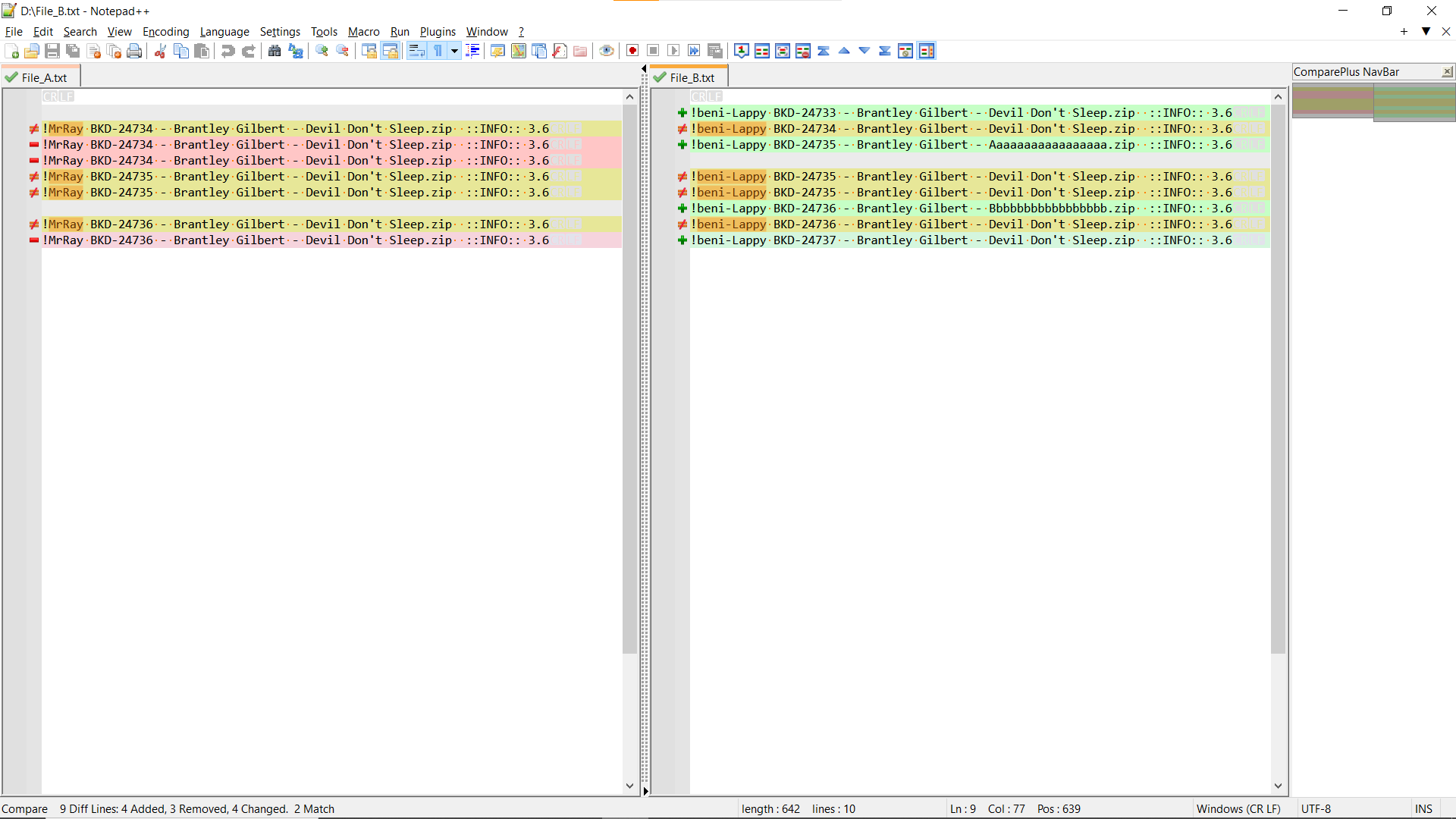Open the Plugins menu

[x=437, y=31]
